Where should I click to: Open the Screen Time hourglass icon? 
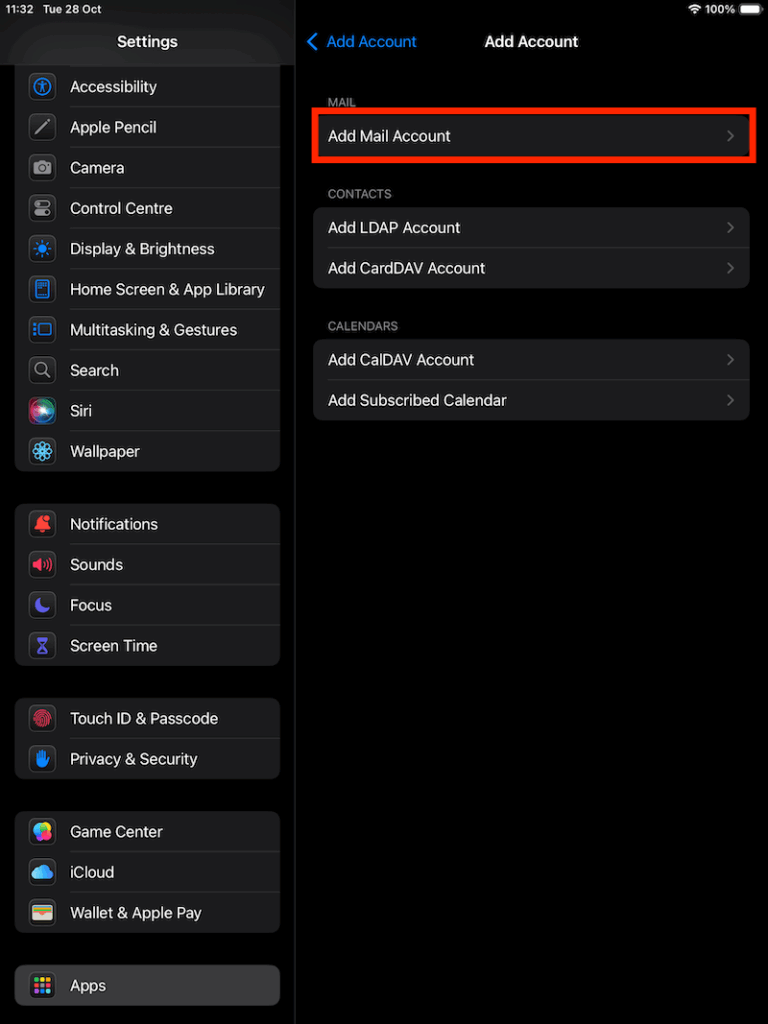(42, 646)
